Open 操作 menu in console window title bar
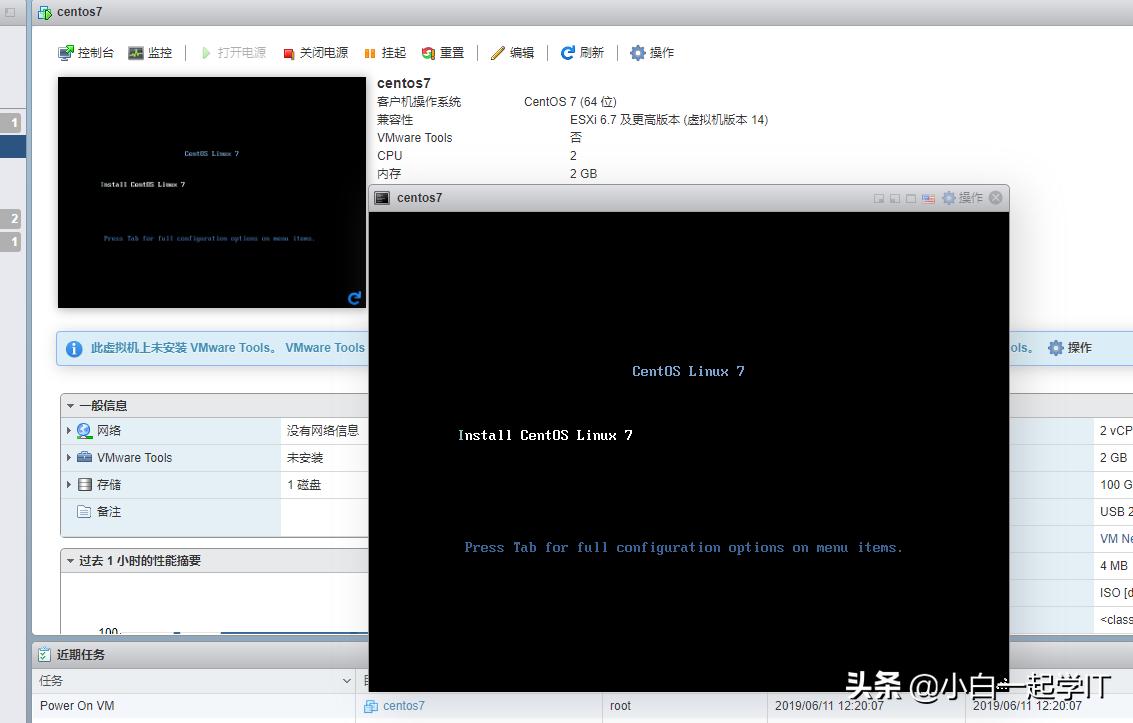The height and width of the screenshot is (723, 1133). click(x=962, y=198)
